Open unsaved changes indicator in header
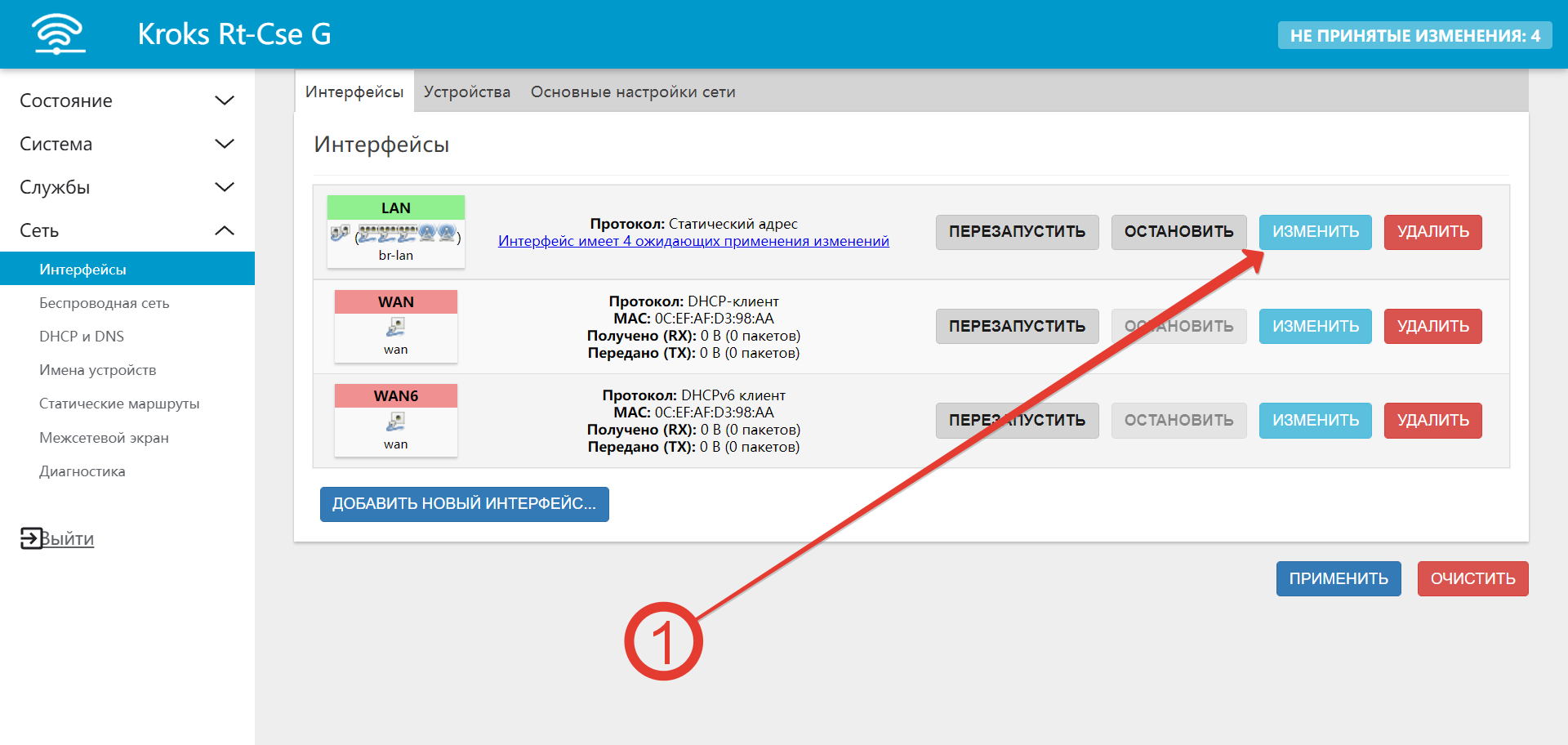 tap(1414, 35)
